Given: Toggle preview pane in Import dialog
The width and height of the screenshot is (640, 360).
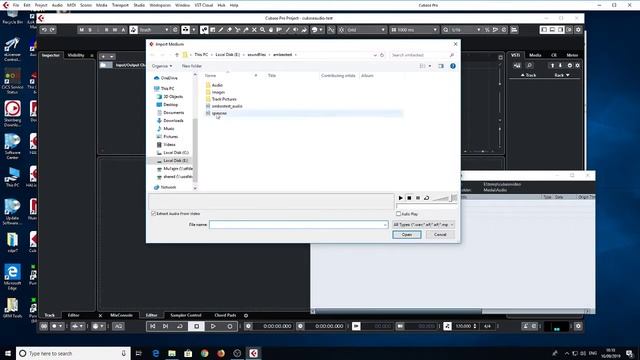Looking at the screenshot, I should pos(441,66).
